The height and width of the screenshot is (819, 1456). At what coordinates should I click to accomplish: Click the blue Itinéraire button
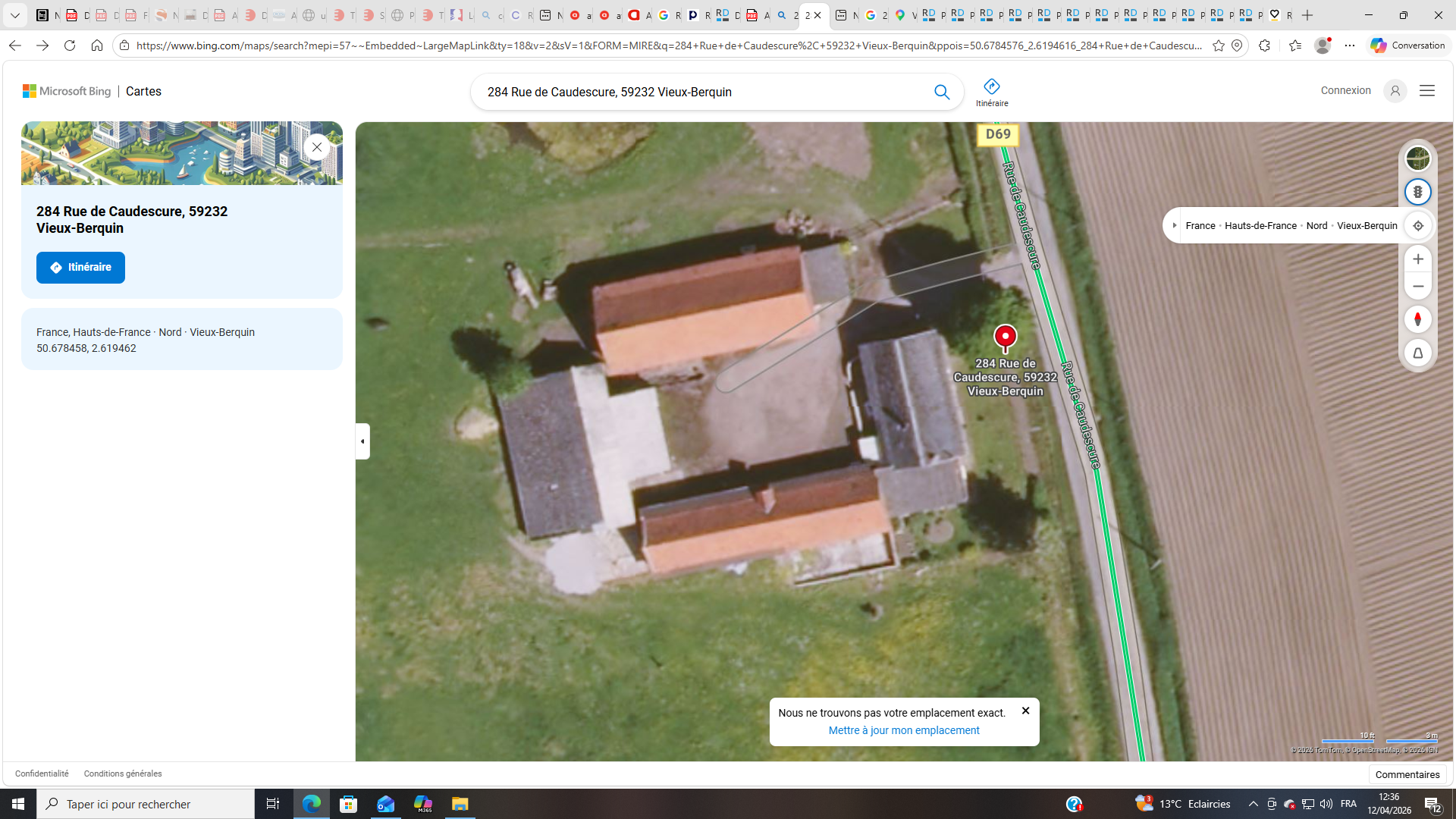coord(80,268)
